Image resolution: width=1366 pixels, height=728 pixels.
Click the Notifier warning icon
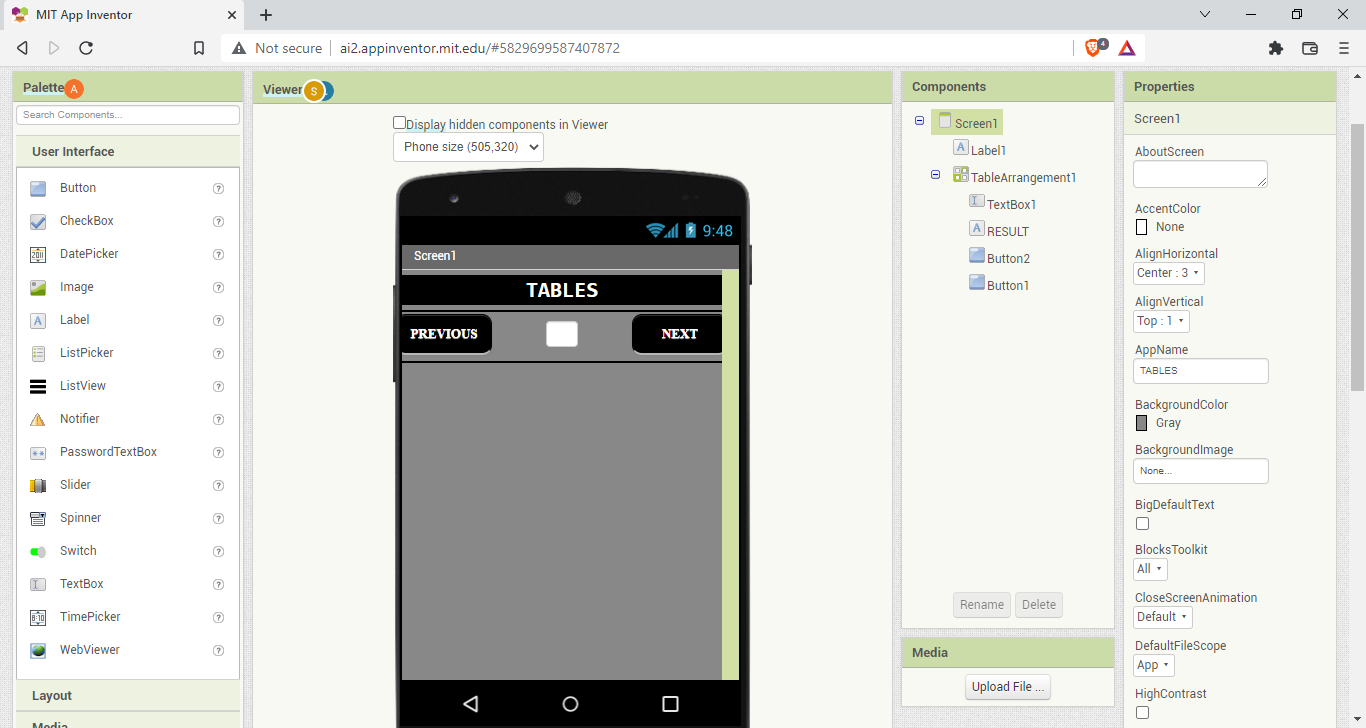tap(38, 419)
